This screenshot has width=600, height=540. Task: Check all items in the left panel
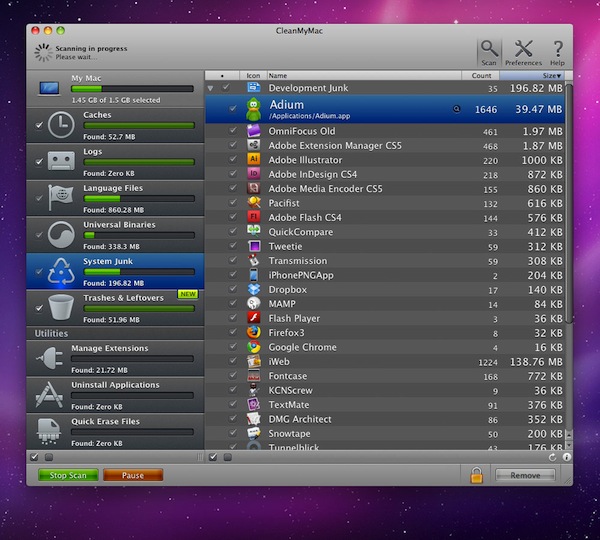click(34, 457)
